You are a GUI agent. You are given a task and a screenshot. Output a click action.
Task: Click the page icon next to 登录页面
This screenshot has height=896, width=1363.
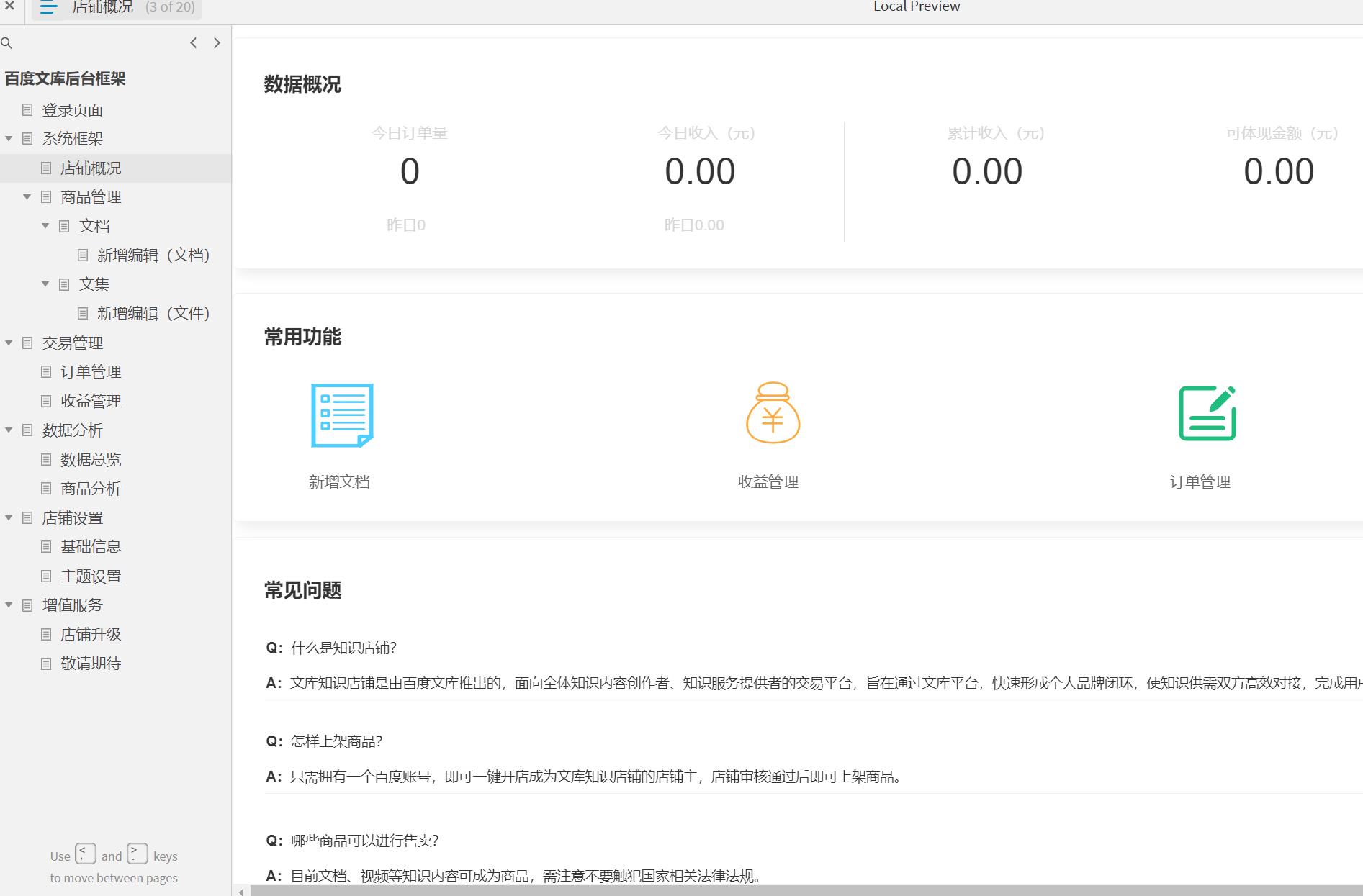(27, 109)
